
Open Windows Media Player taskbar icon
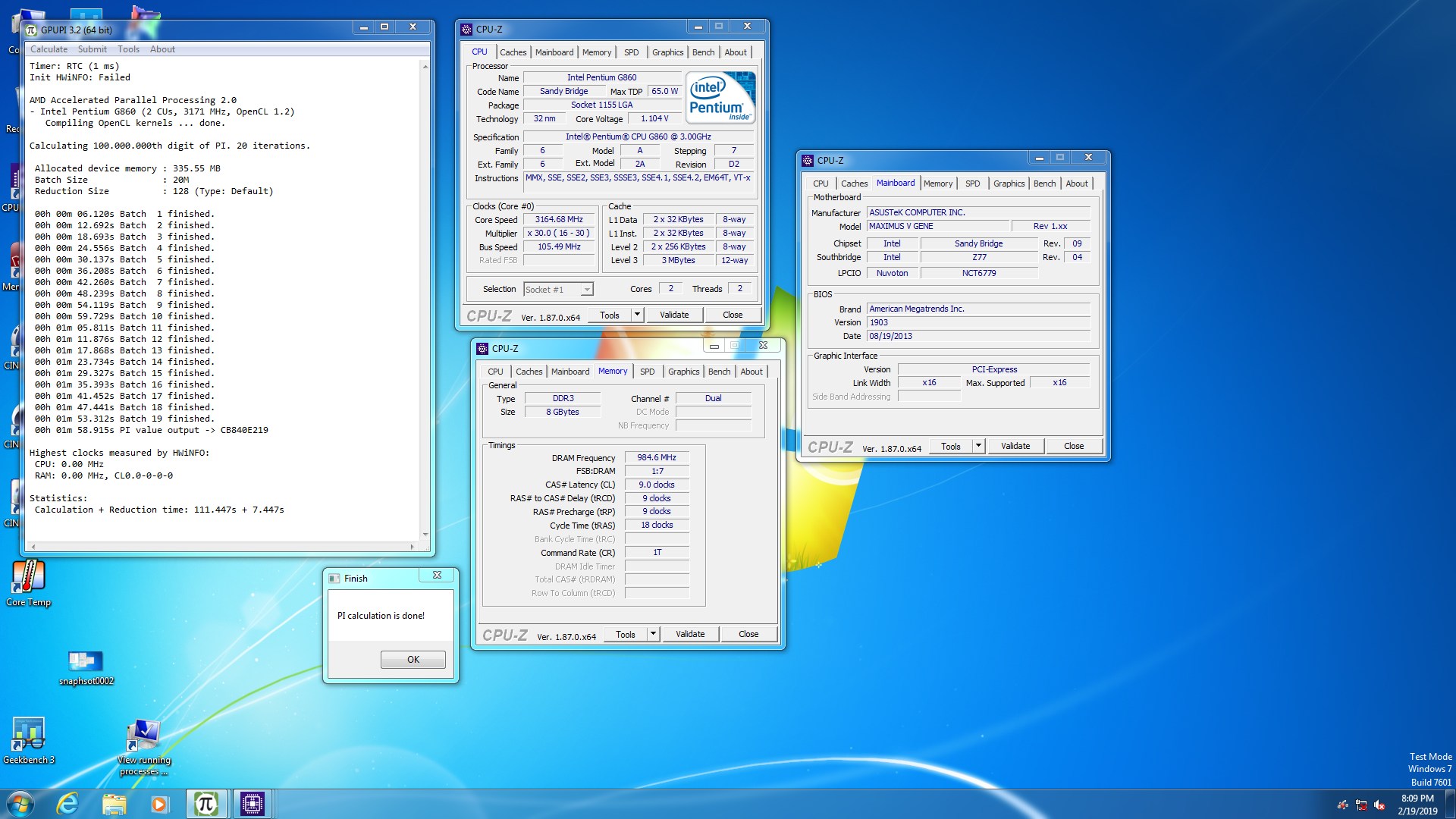(159, 804)
